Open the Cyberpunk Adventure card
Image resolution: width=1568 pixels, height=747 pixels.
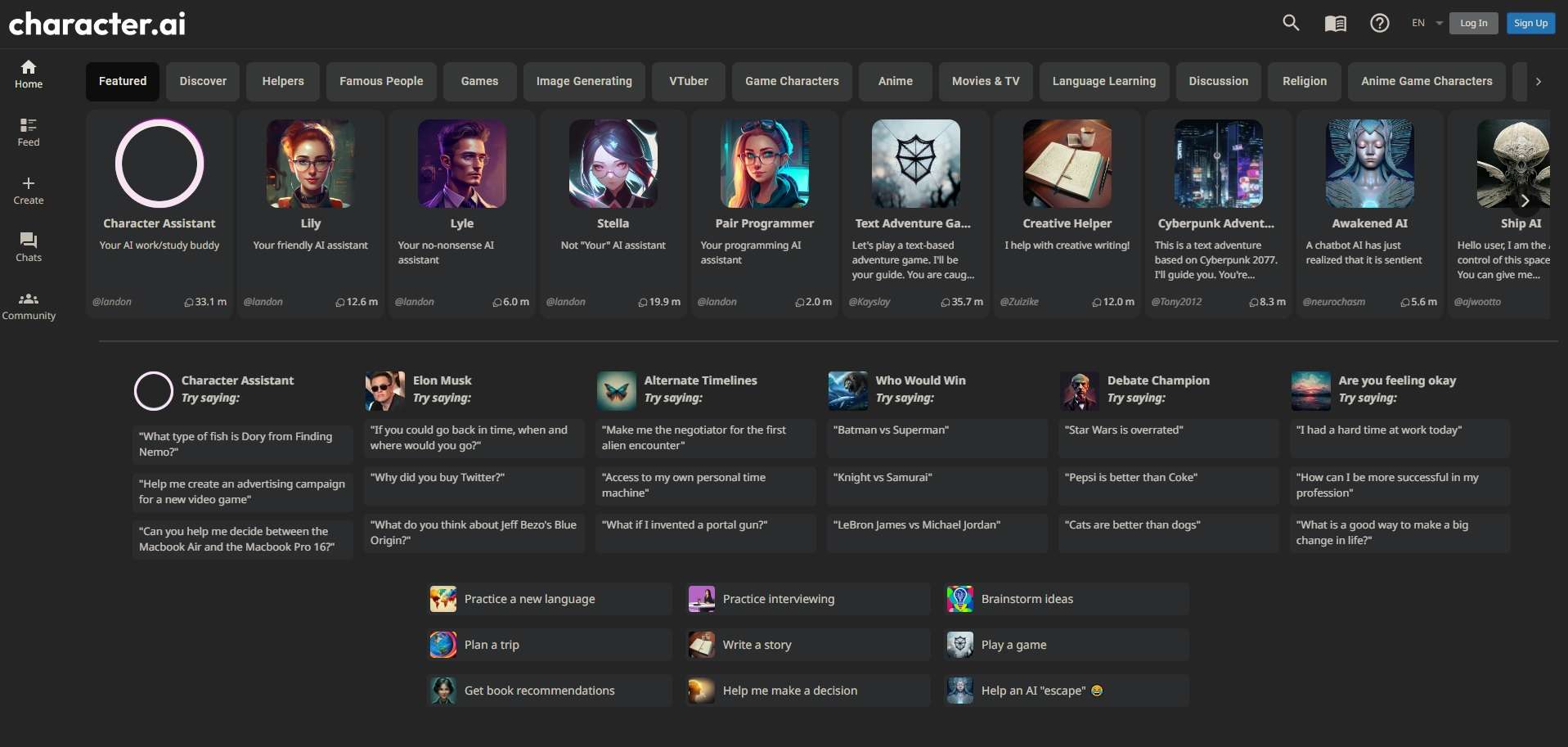pos(1219,214)
